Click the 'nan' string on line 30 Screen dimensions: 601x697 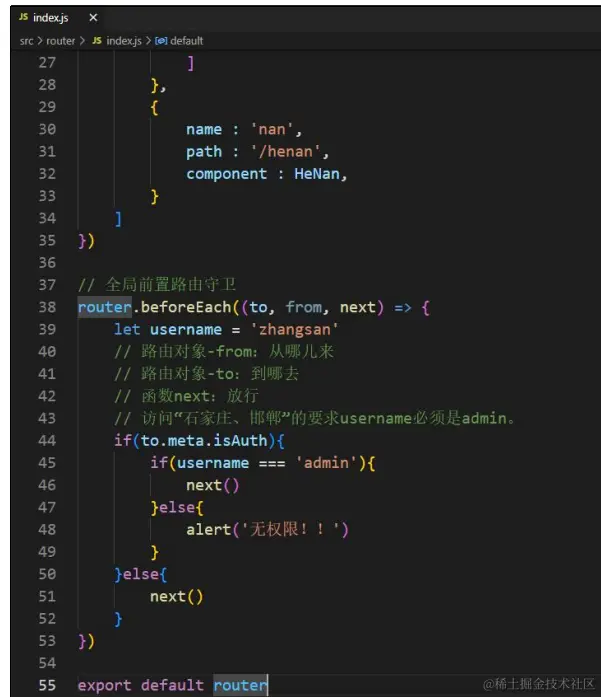pyautogui.click(x=272, y=129)
